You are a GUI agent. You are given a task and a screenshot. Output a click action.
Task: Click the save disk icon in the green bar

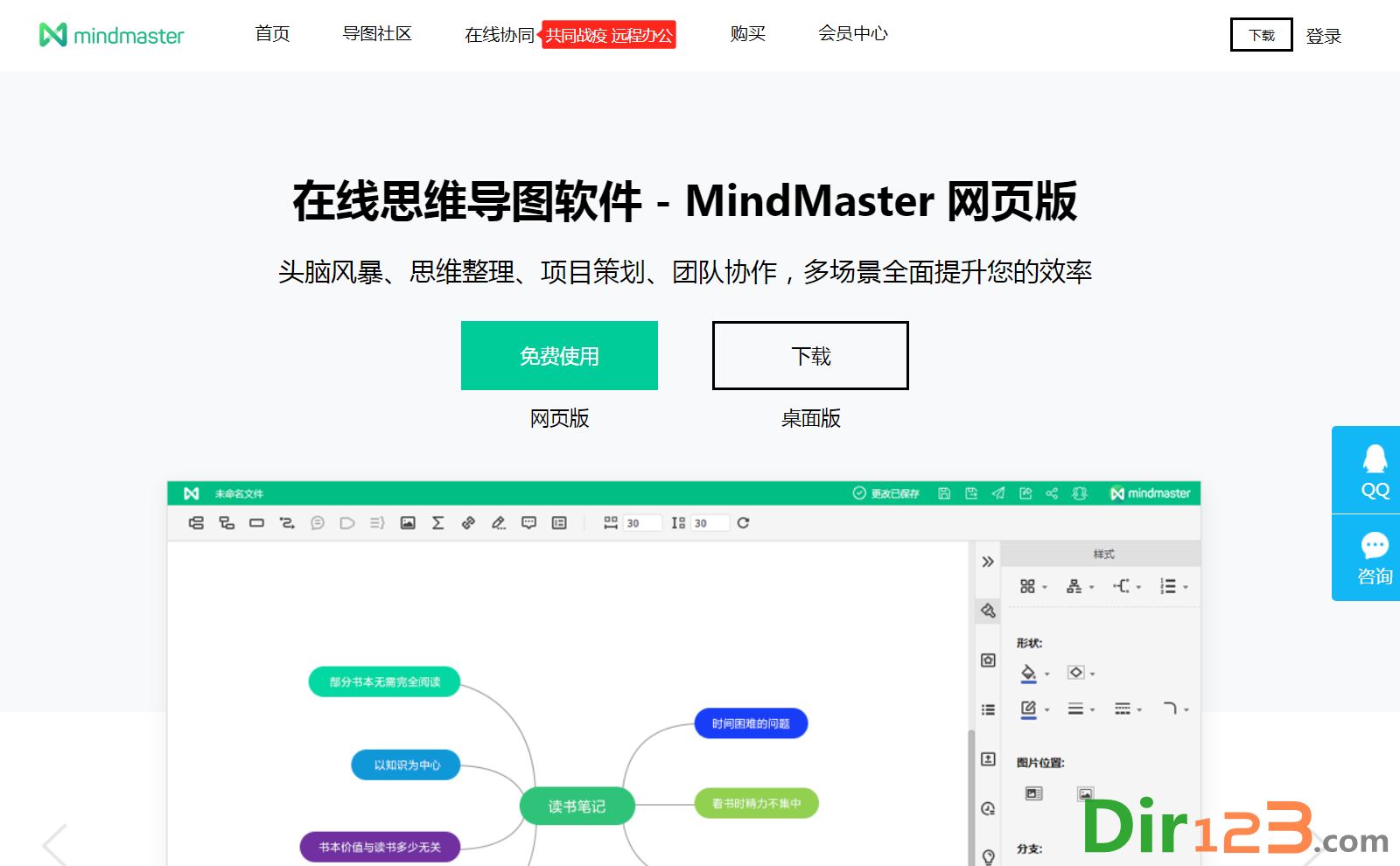pos(944,493)
